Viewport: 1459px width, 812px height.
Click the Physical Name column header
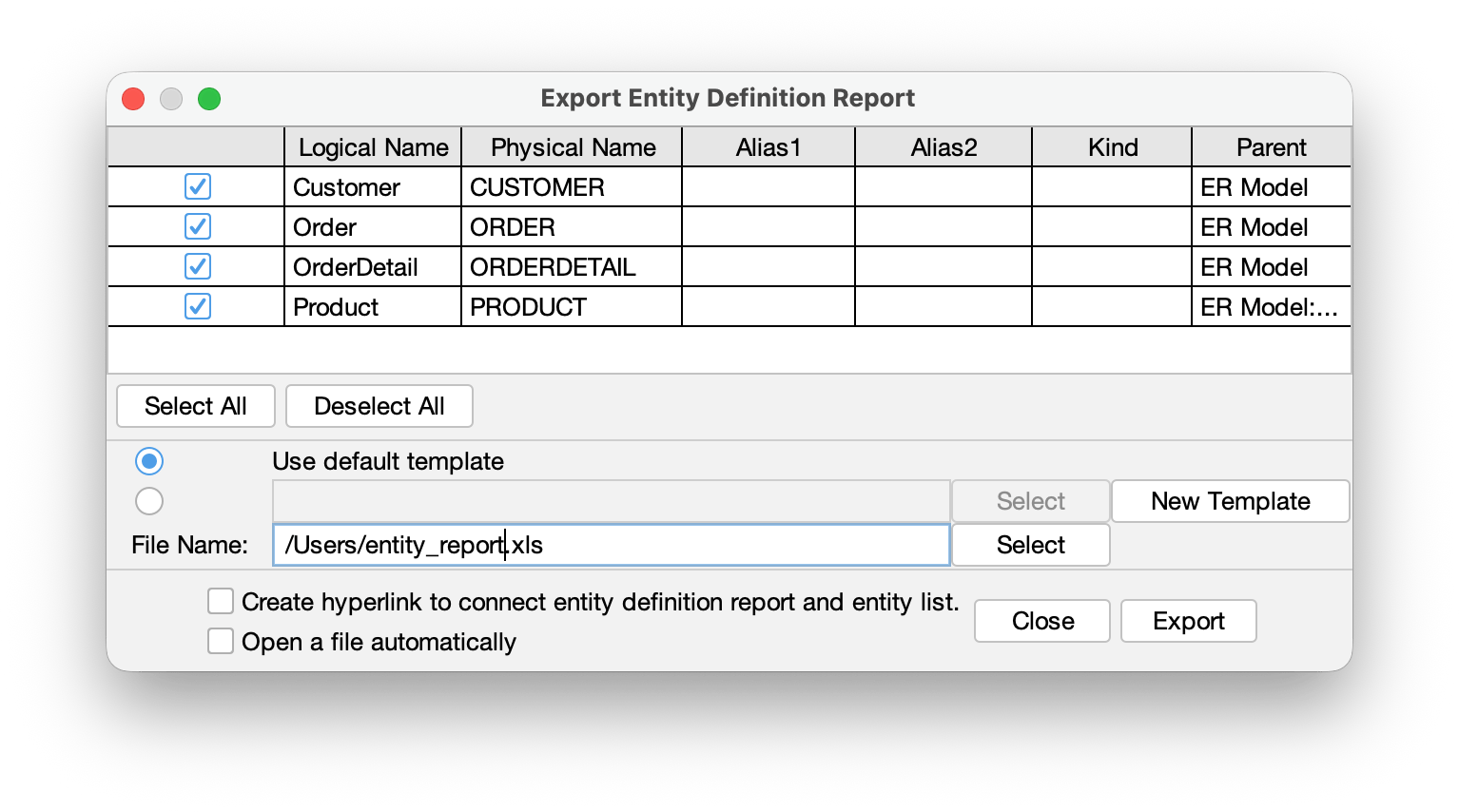click(x=572, y=146)
